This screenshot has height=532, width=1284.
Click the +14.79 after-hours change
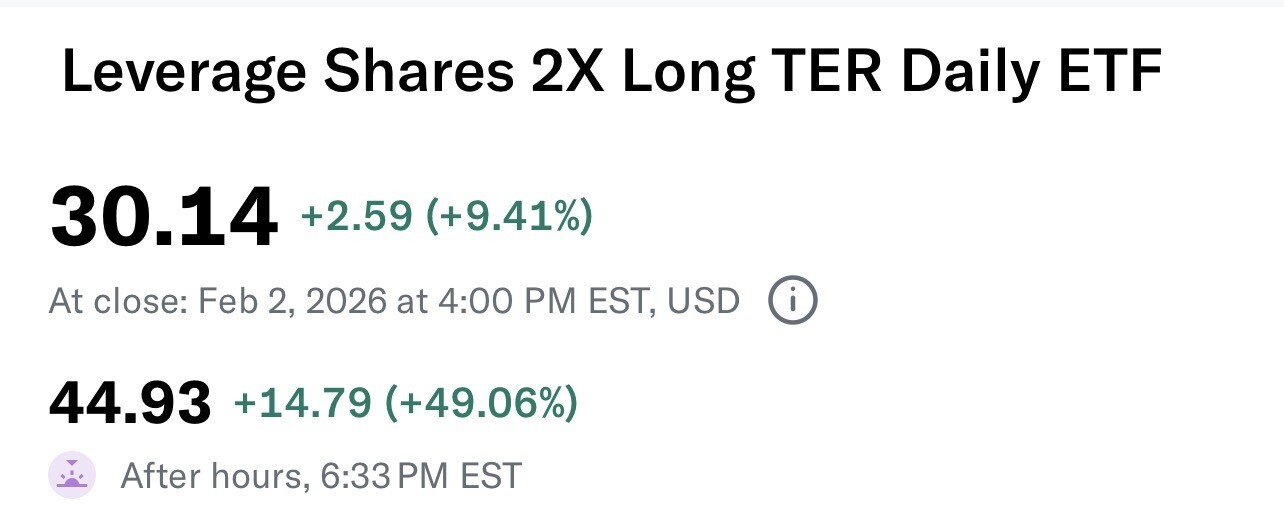click(302, 403)
